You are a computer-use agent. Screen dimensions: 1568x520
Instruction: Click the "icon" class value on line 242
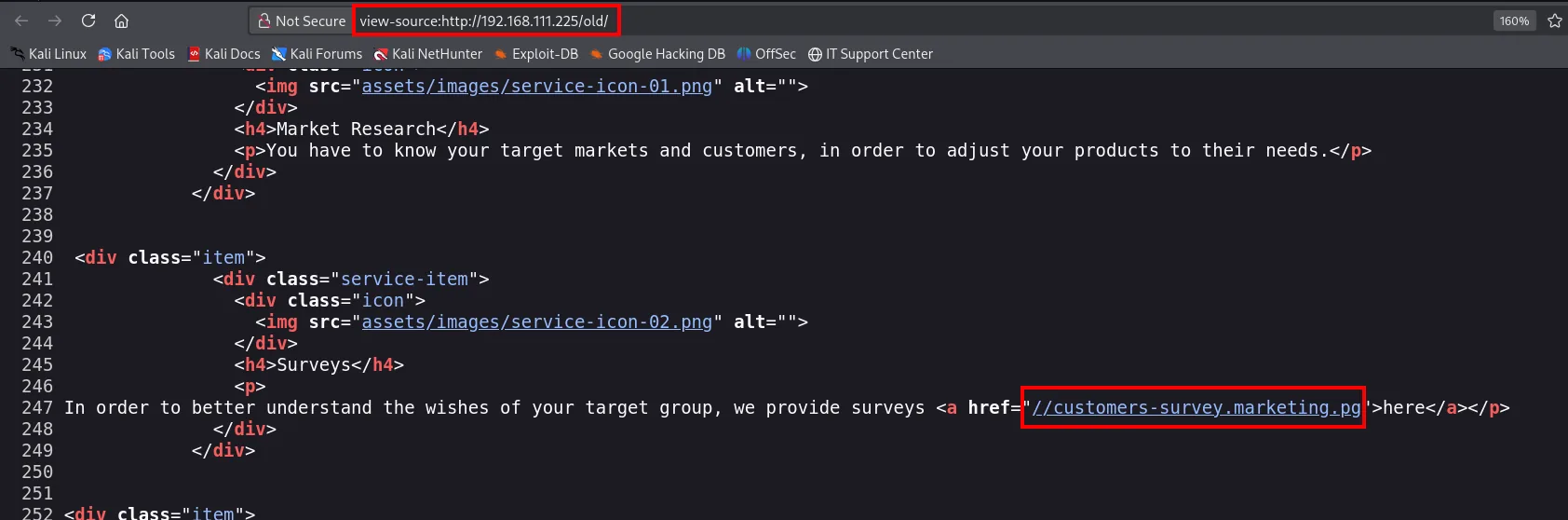pyautogui.click(x=383, y=300)
